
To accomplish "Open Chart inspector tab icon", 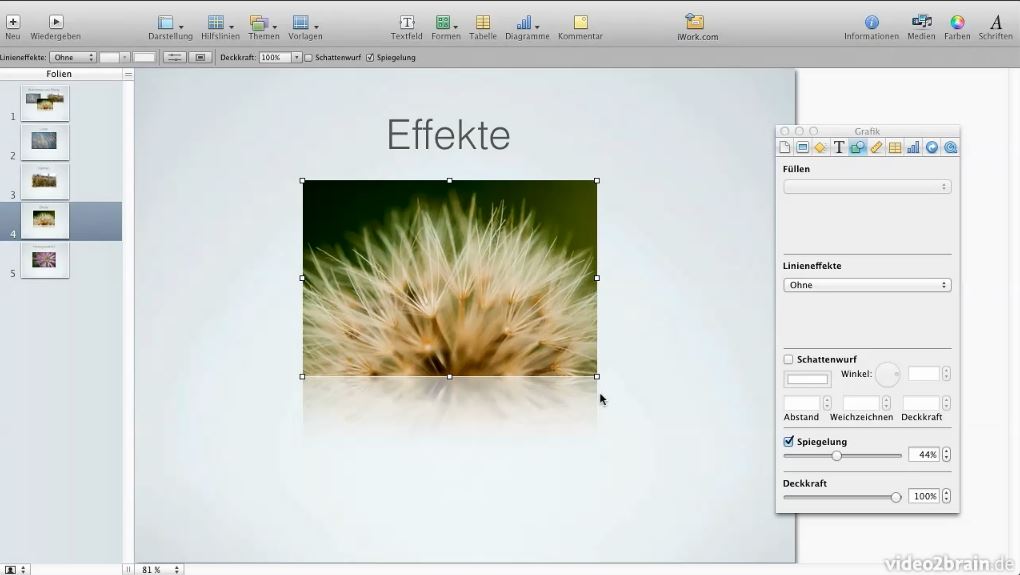I will tap(913, 148).
